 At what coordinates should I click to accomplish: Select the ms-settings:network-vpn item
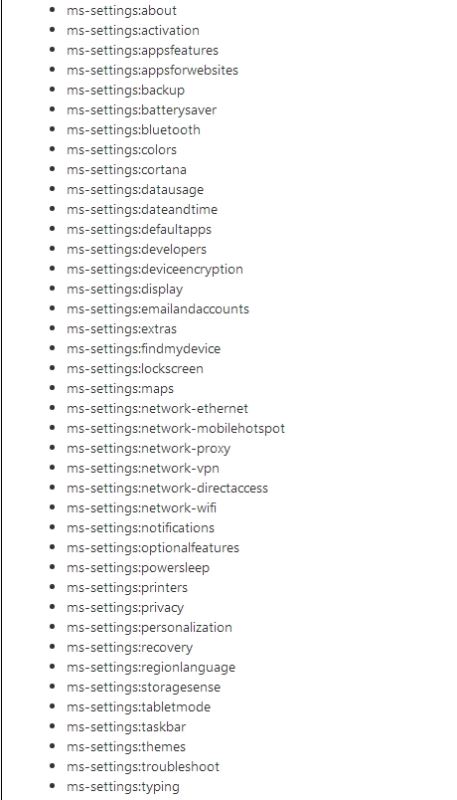pyautogui.click(x=143, y=468)
